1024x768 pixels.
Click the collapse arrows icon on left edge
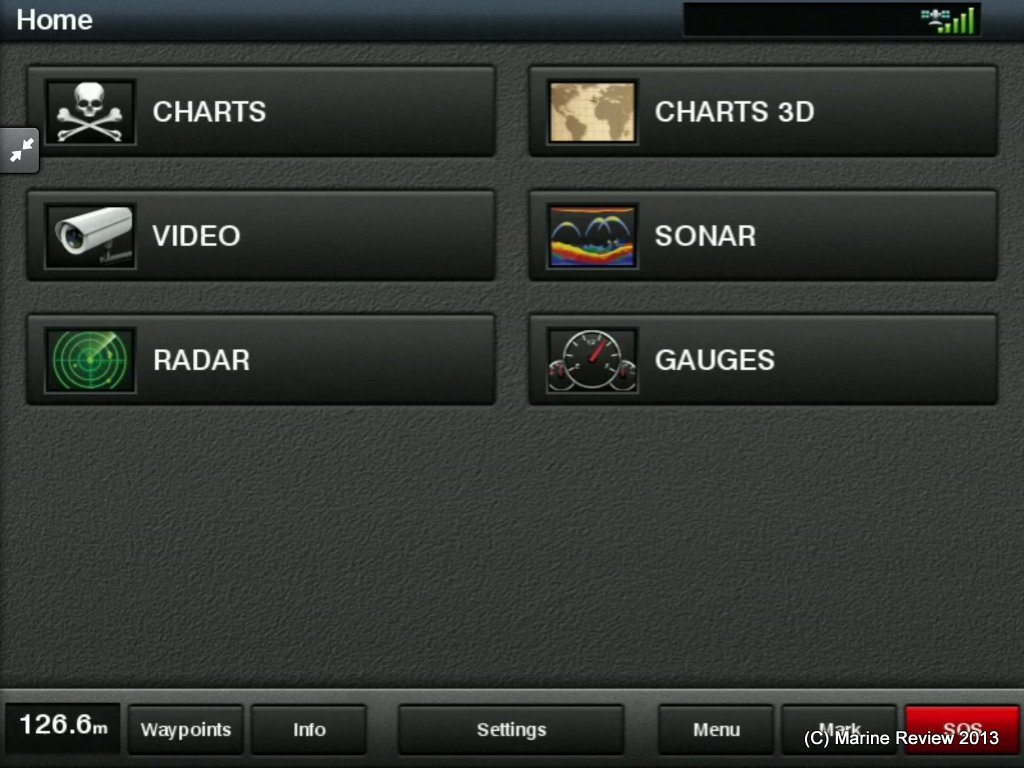20,150
